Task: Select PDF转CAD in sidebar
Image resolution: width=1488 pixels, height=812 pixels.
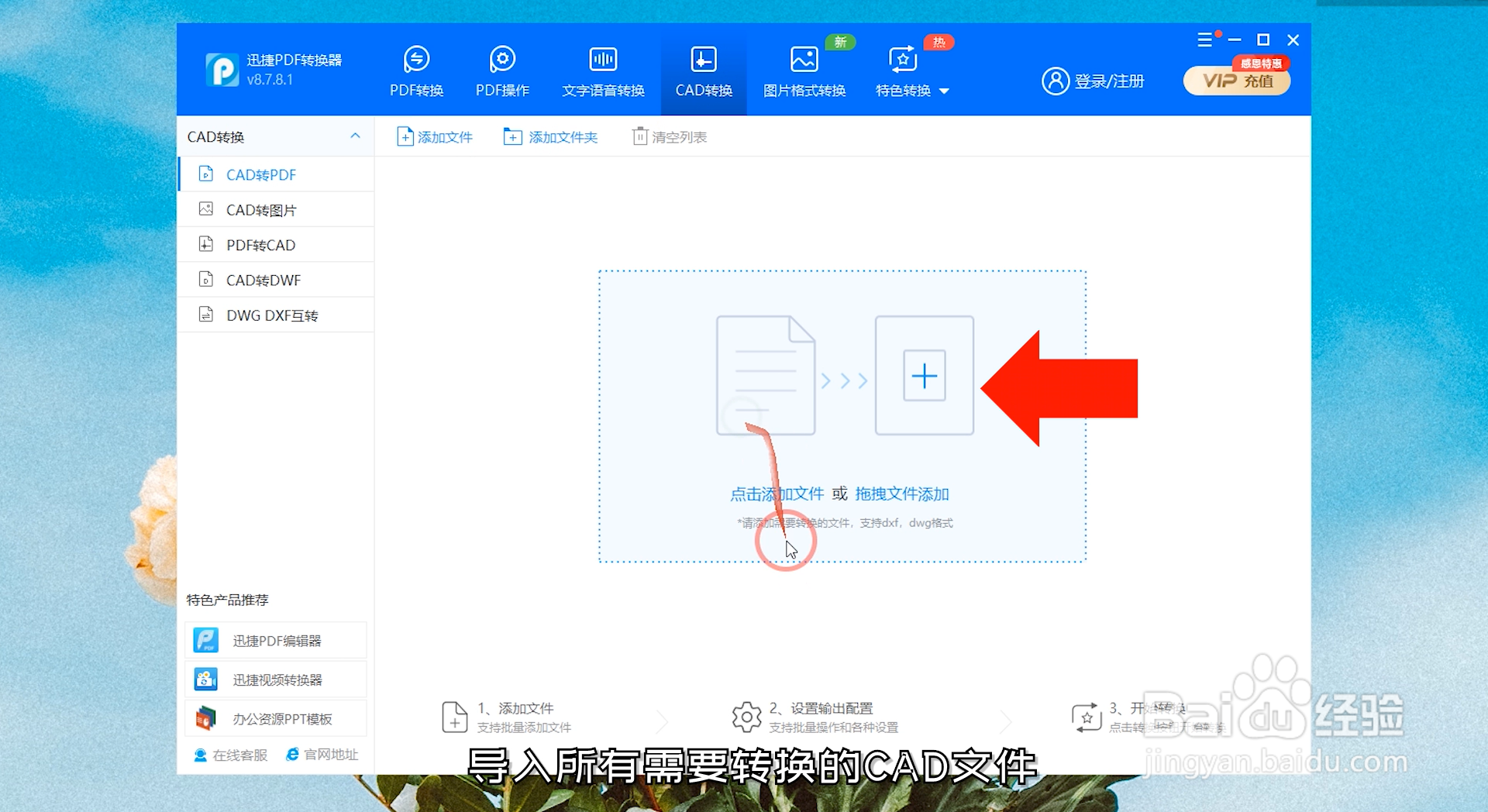Action: 276,245
